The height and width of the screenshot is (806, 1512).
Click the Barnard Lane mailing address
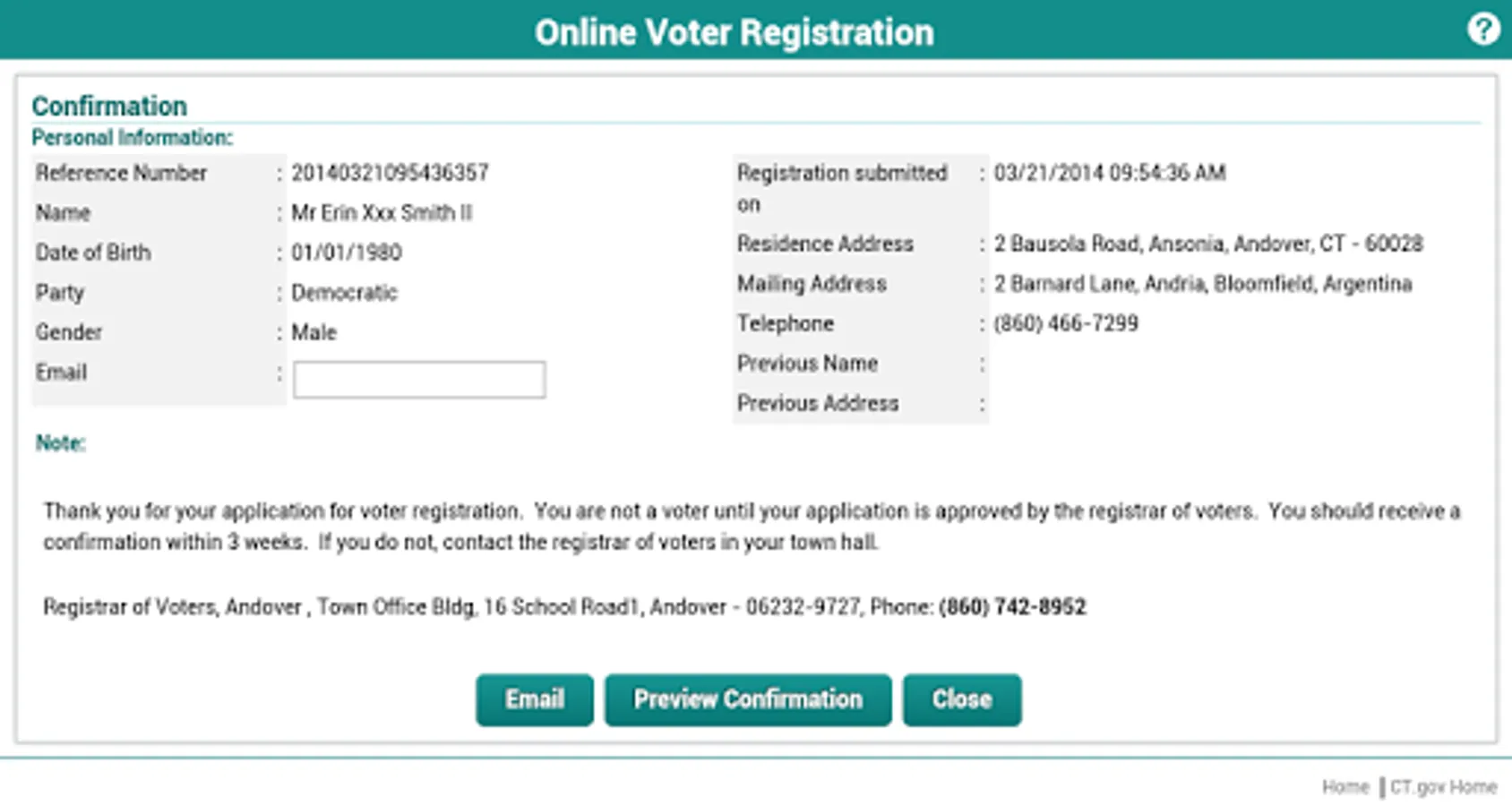[x=1202, y=284]
